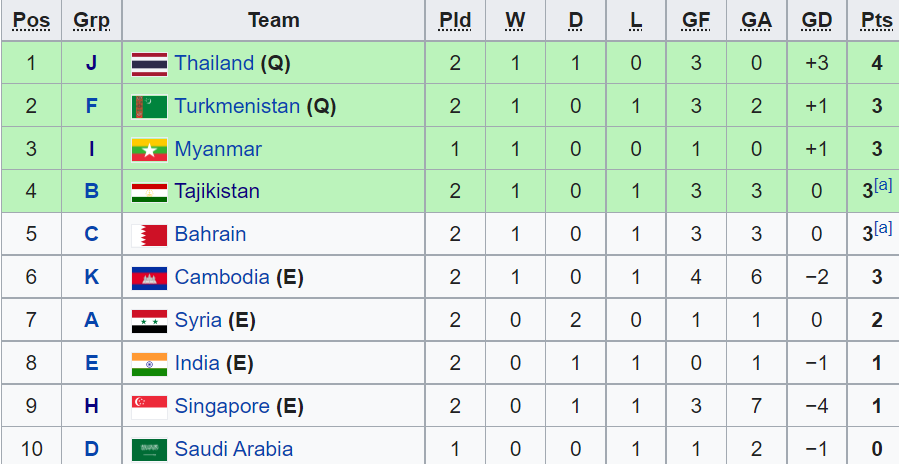The image size is (899, 464).
Task: Click the Syria flag icon
Action: (149, 321)
